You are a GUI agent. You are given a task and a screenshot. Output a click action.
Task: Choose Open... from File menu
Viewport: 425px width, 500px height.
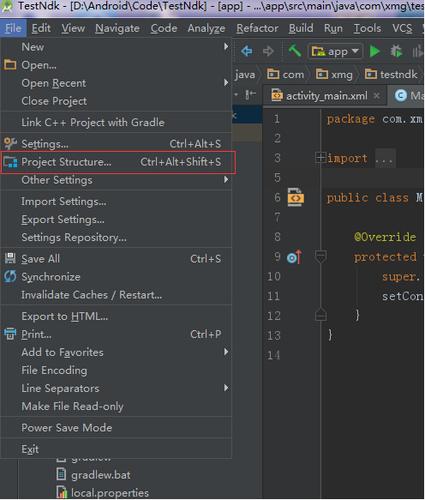click(116, 65)
